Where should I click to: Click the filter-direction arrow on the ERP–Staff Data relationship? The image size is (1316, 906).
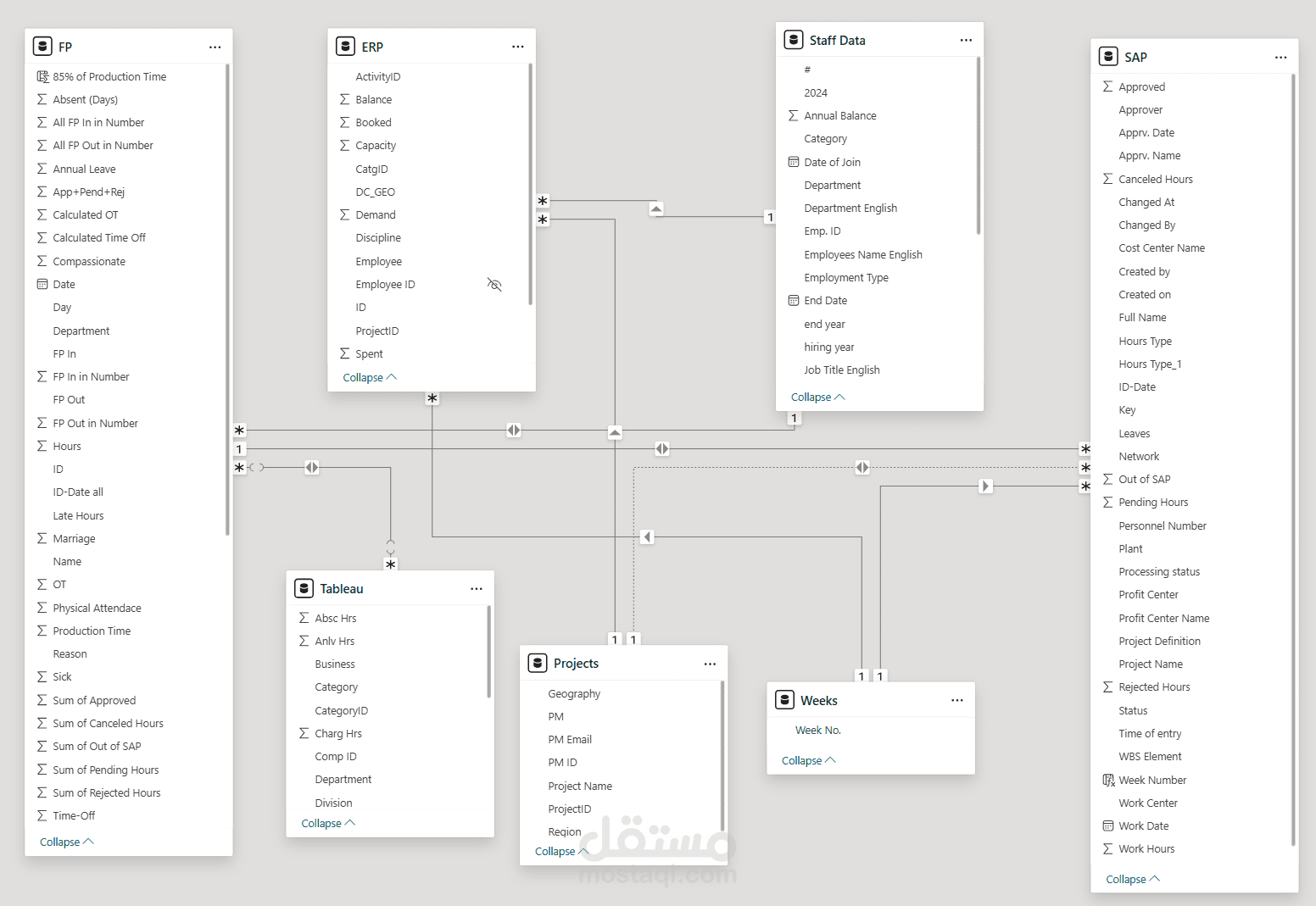click(656, 208)
